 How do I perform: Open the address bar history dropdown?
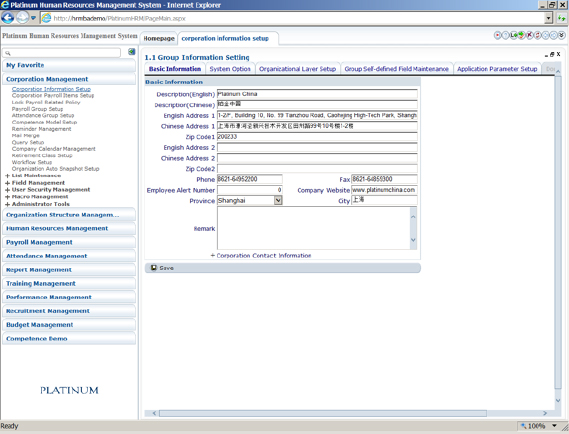548,18
